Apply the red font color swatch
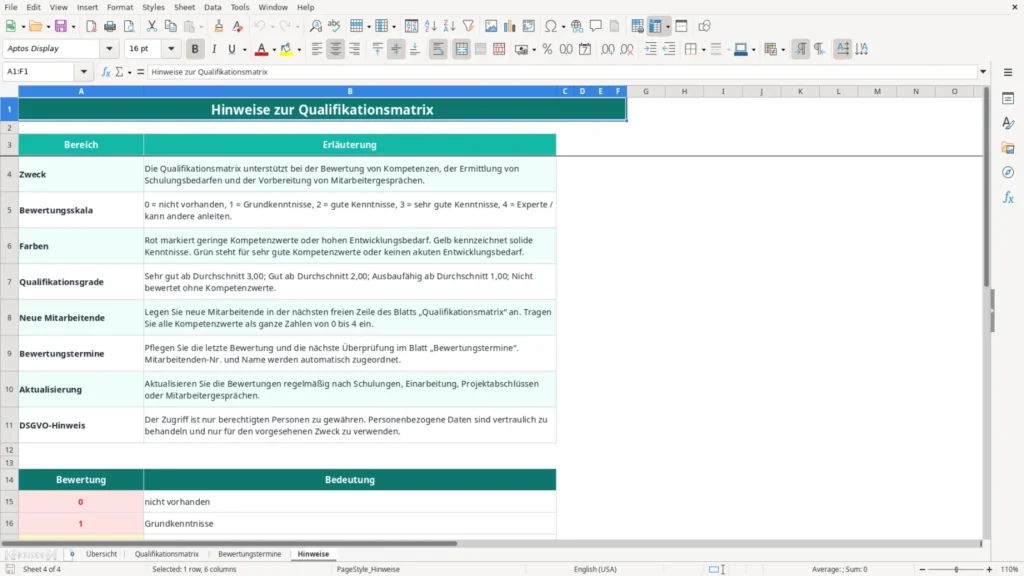 click(x=261, y=49)
